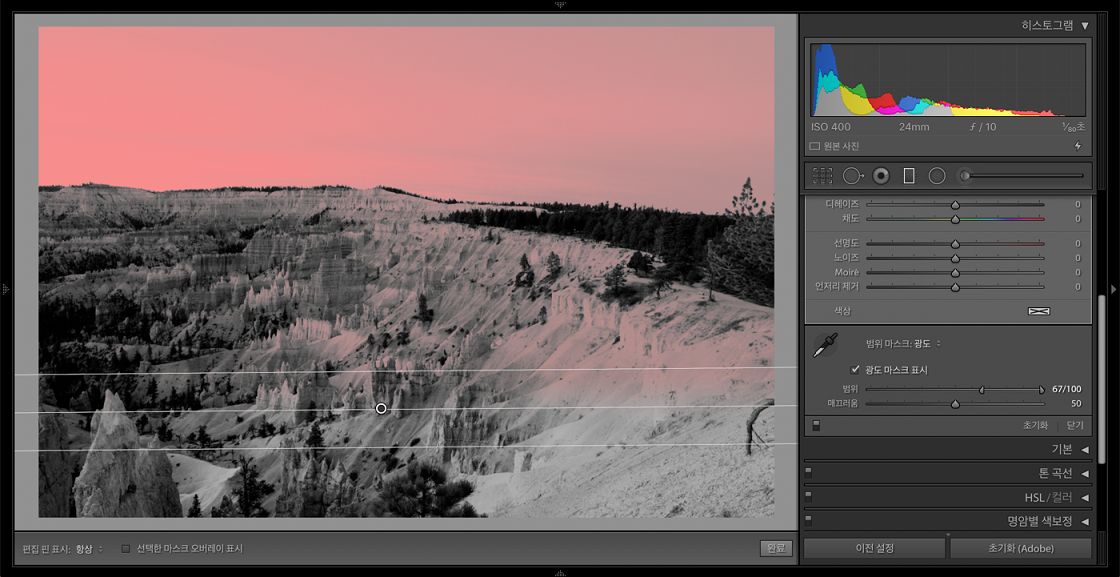
Task: Click the 이전 설정 button
Action: point(874,548)
